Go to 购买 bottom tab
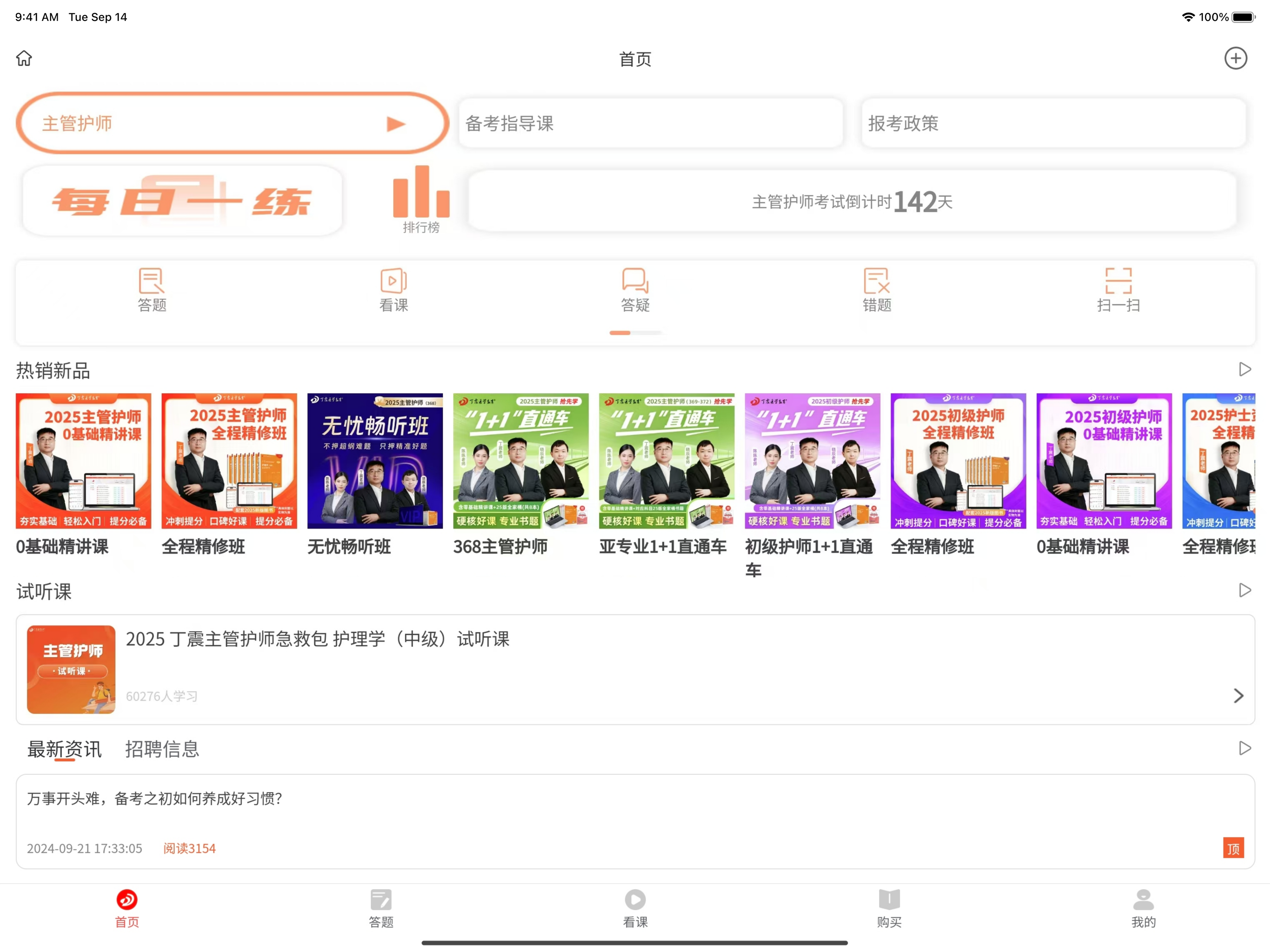The width and height of the screenshot is (1270, 952). pos(889,908)
